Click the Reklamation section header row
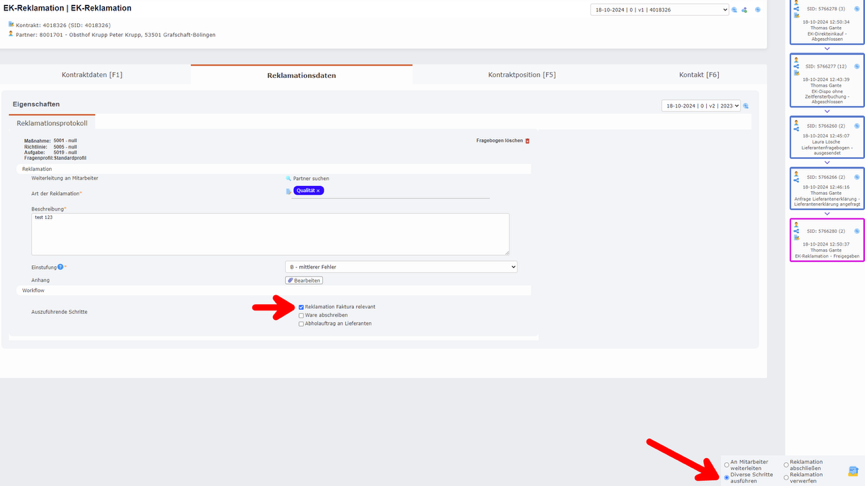The width and height of the screenshot is (865, 486). click(274, 169)
